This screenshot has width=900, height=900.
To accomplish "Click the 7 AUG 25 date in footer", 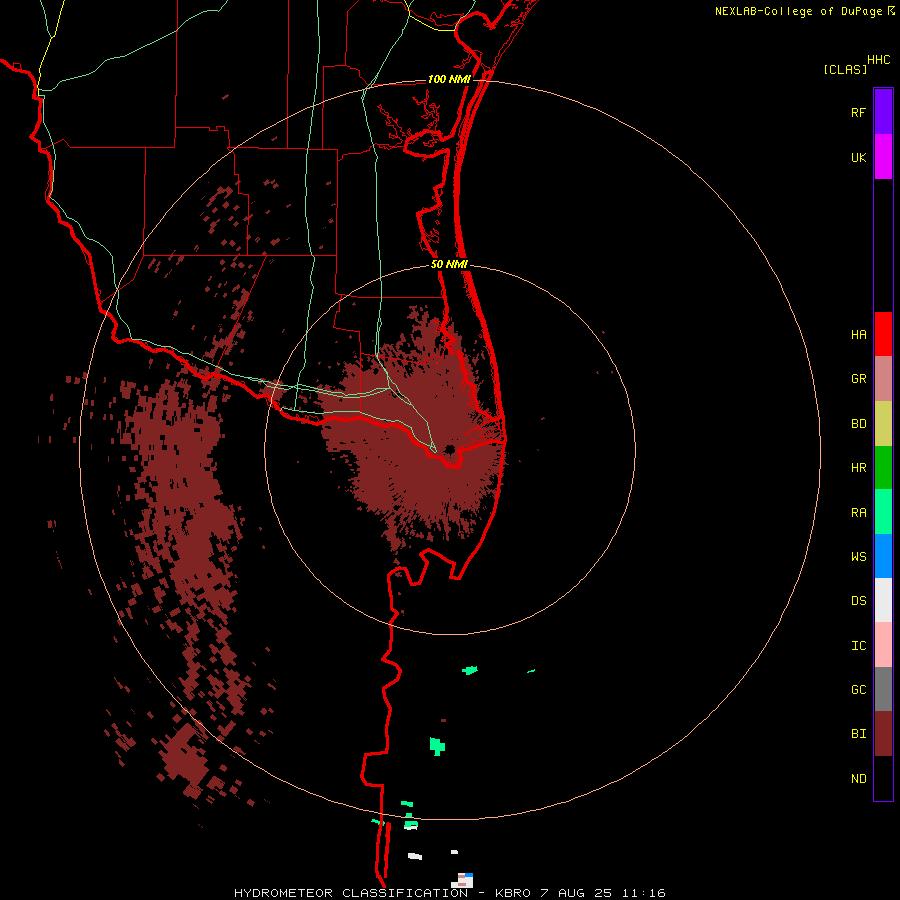I will pyautogui.click(x=578, y=893).
